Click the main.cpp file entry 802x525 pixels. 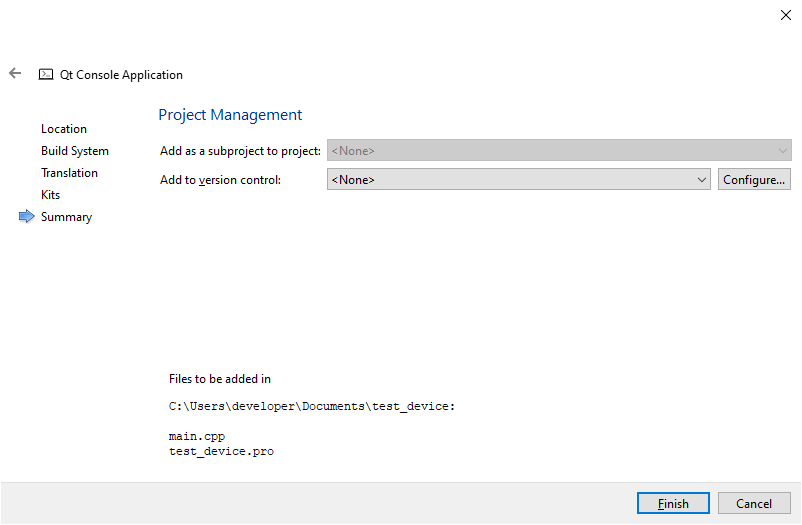click(197, 436)
